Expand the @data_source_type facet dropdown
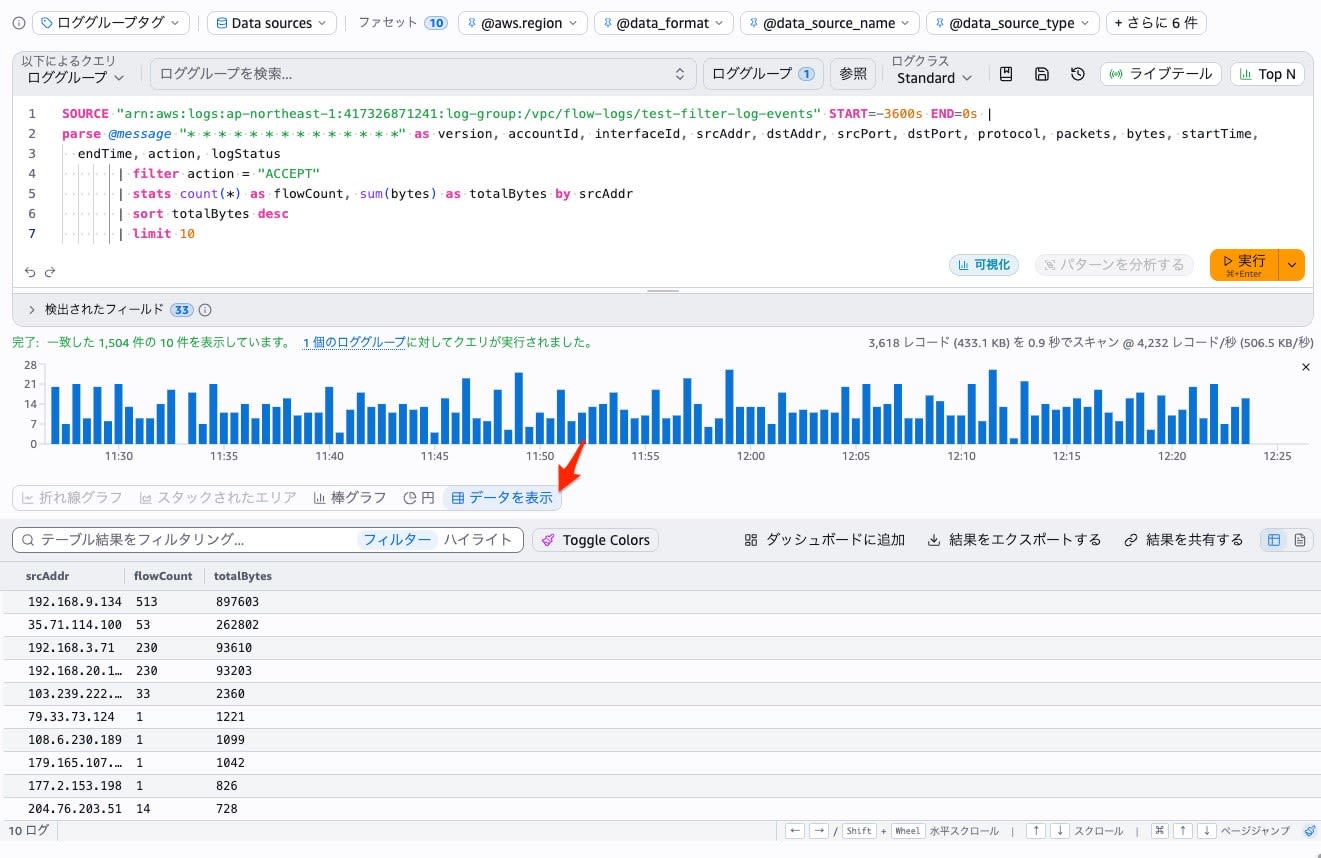 pyautogui.click(x=1012, y=22)
